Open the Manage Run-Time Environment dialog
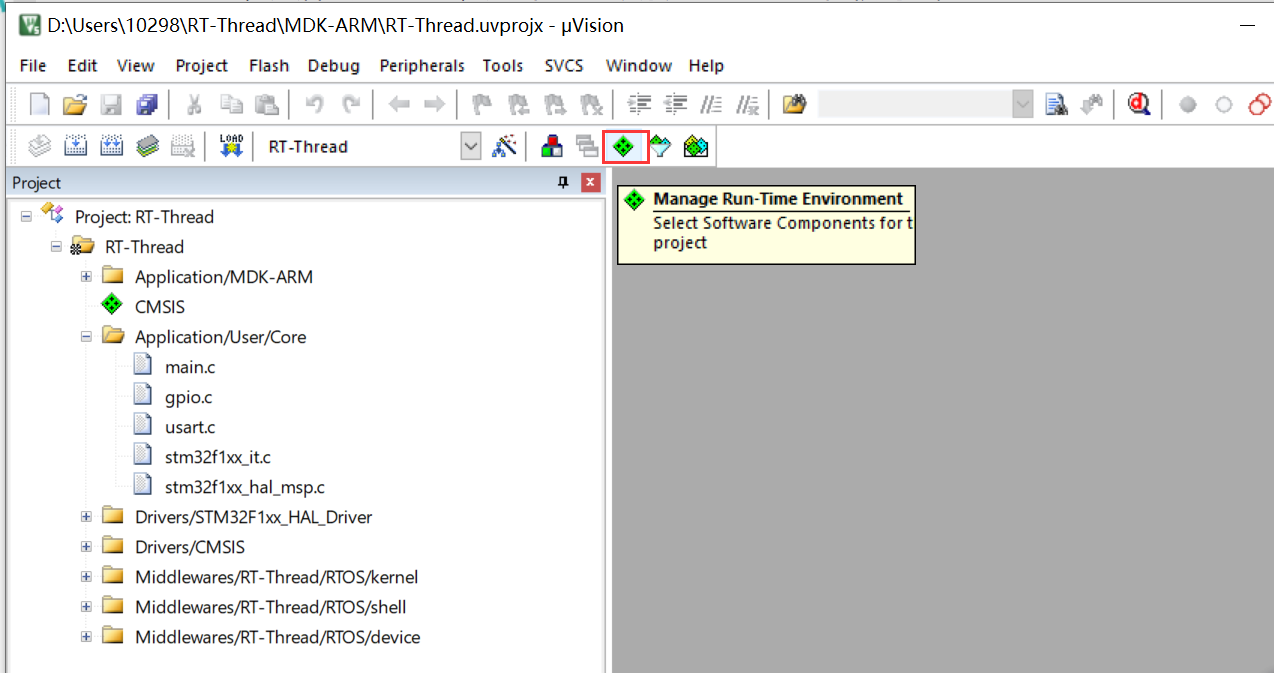The image size is (1274, 673). coord(625,146)
